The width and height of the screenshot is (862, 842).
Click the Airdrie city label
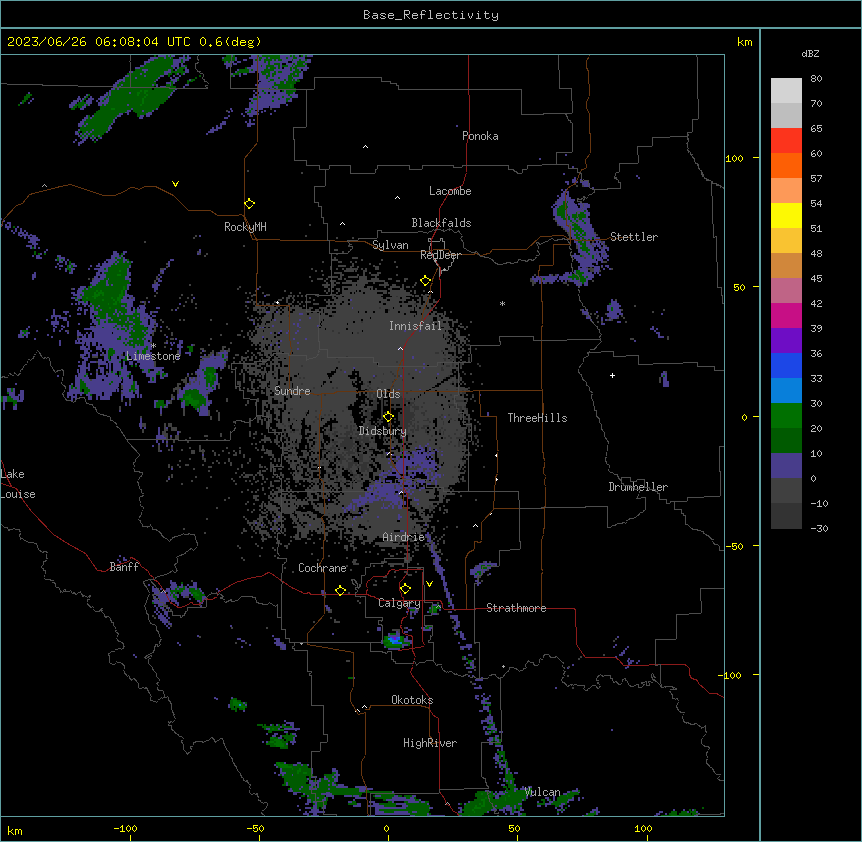point(403,537)
